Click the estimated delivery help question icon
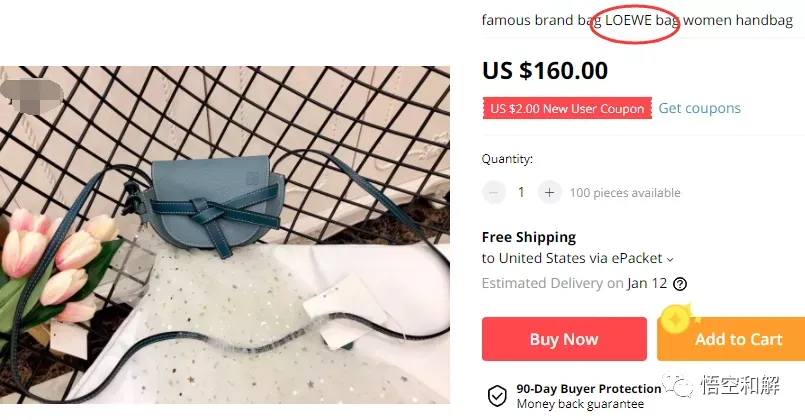The width and height of the screenshot is (805, 420). pos(680,283)
